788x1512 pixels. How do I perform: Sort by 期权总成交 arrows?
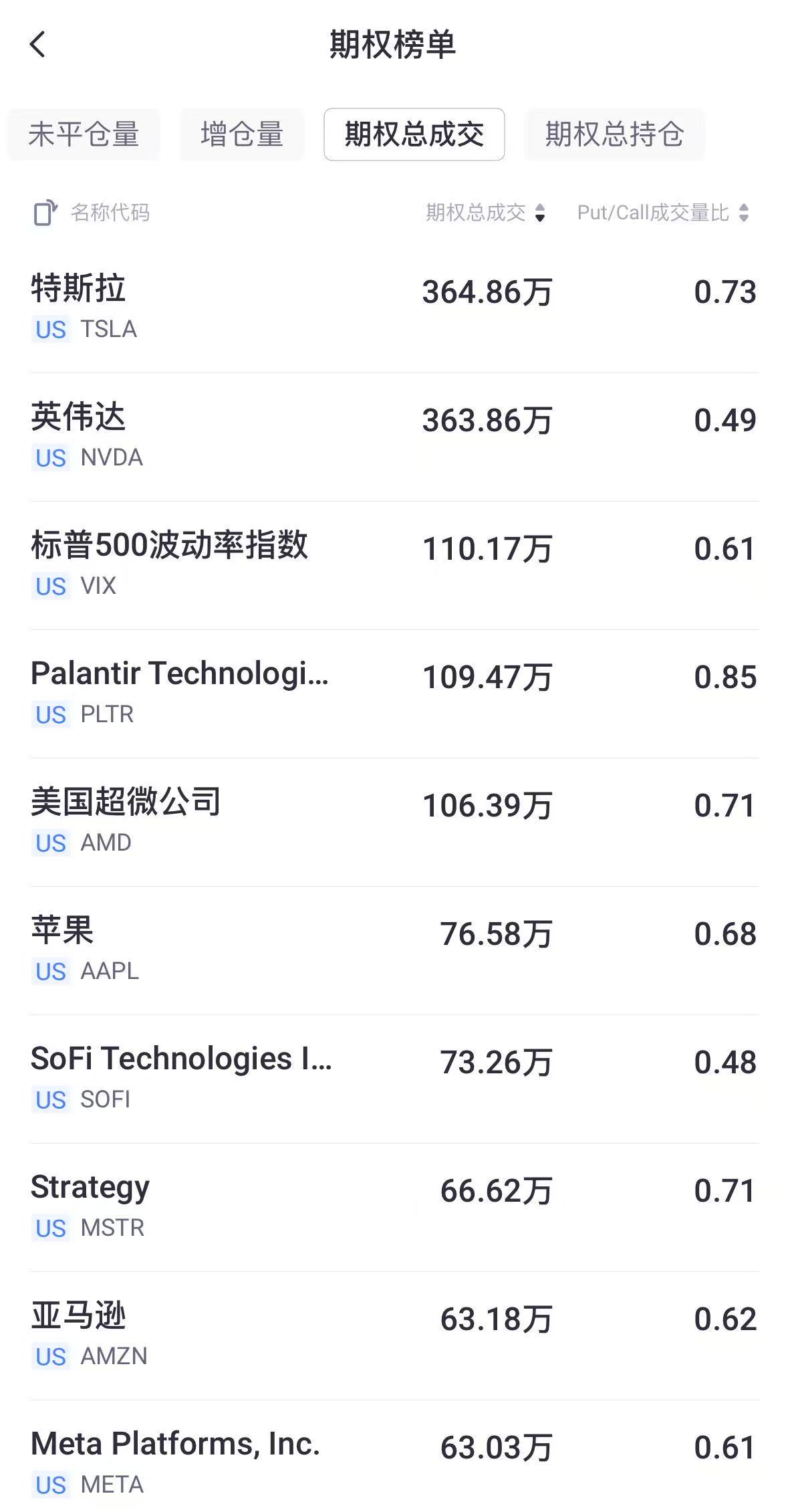tap(540, 213)
